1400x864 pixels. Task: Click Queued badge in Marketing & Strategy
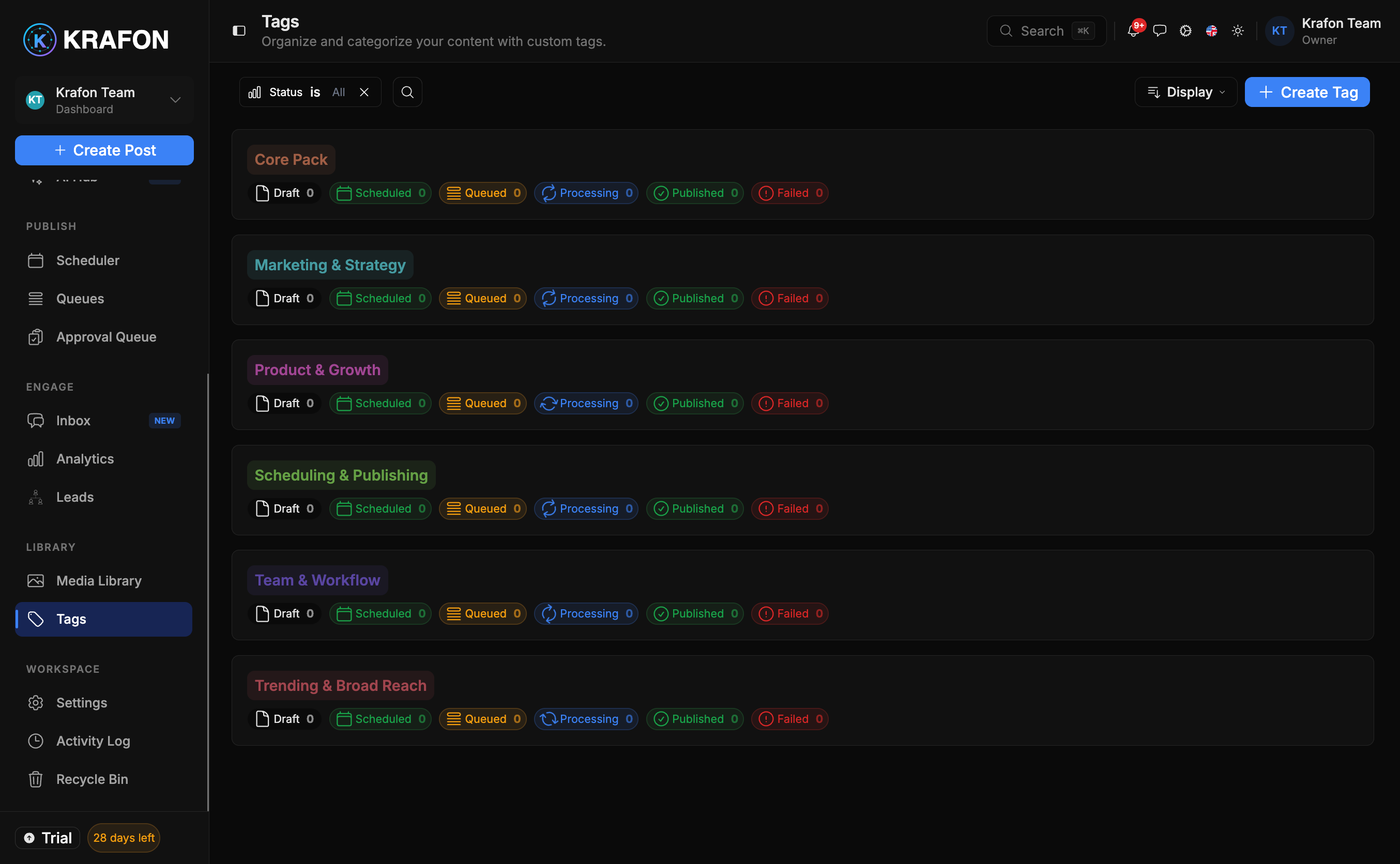[x=482, y=298]
